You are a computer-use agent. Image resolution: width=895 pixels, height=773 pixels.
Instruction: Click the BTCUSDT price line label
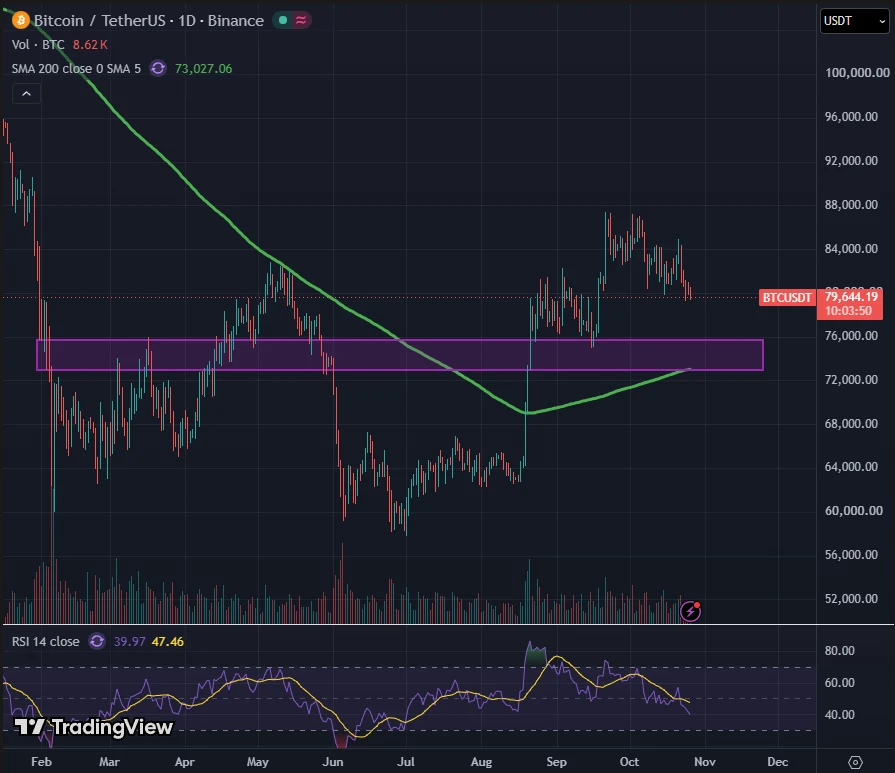787,297
